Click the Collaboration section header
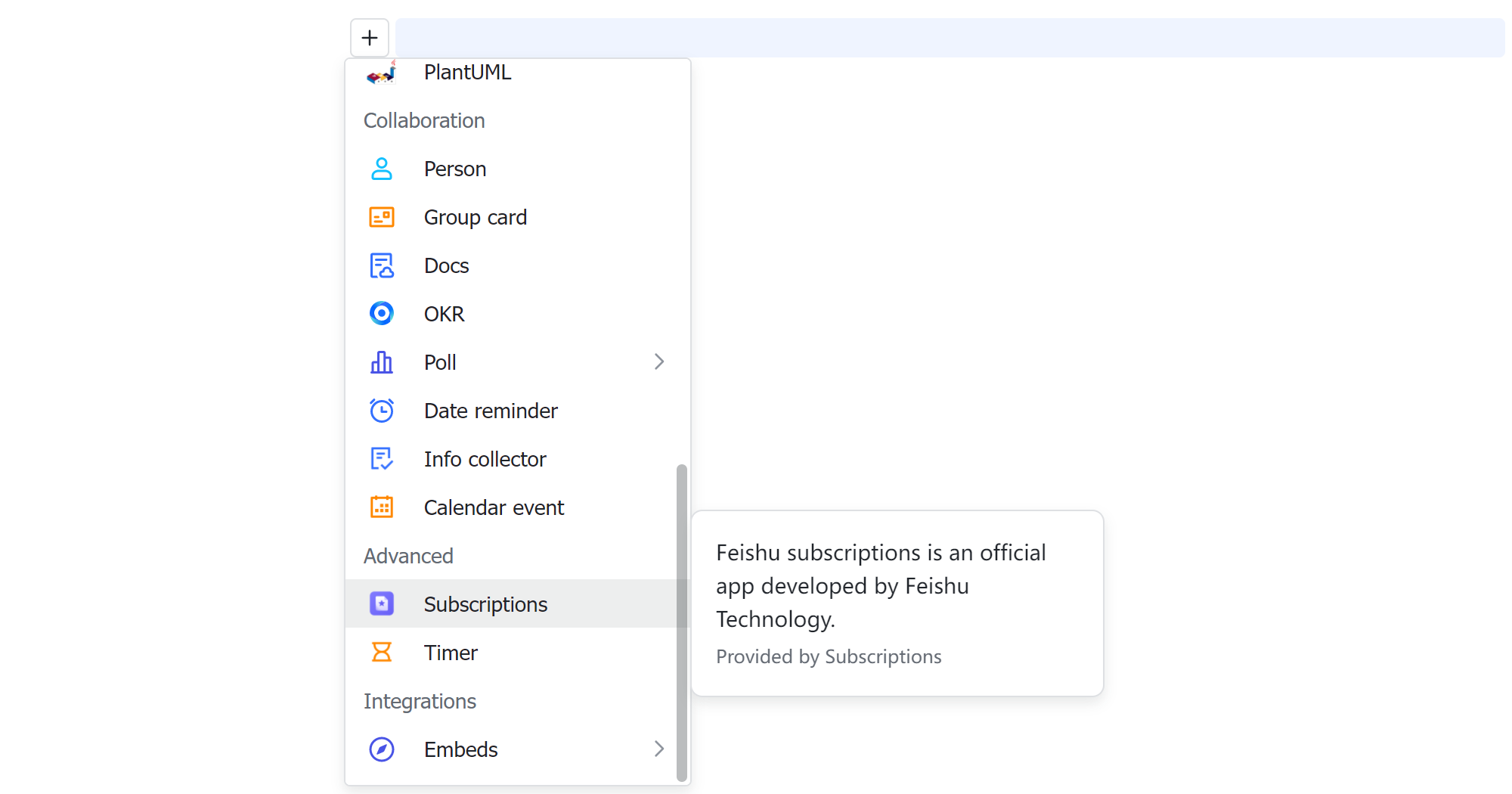This screenshot has height=794, width=1512. tap(424, 121)
